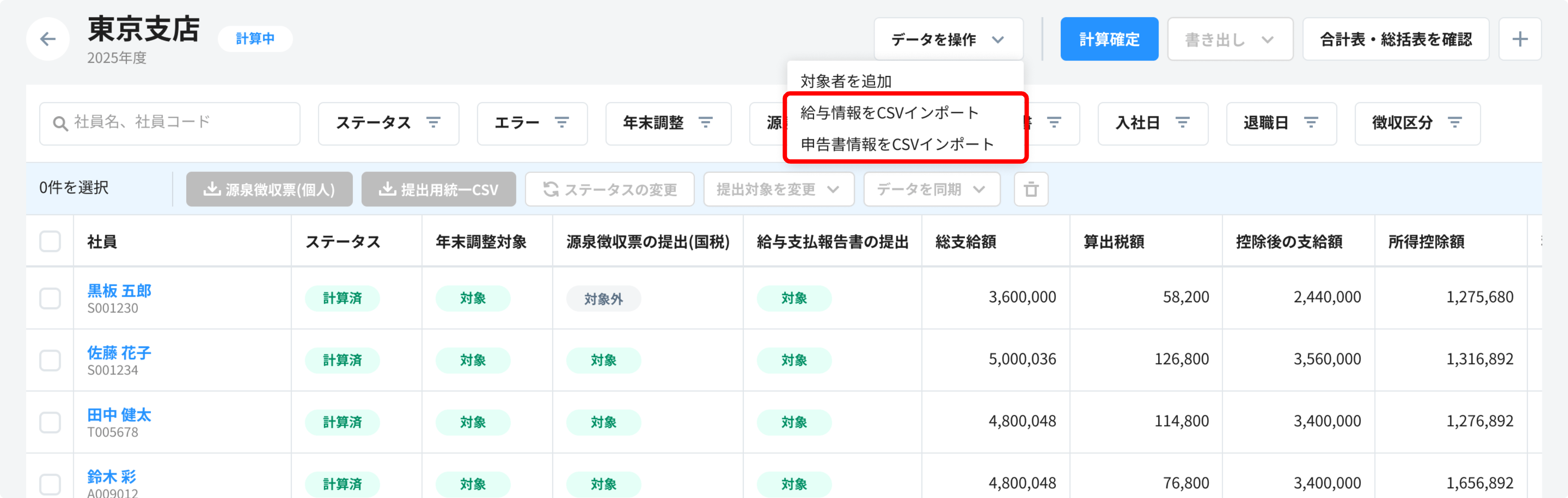This screenshot has height=498, width=1568.
Task: Click the 退職日 filter icon
Action: pyautogui.click(x=1311, y=123)
